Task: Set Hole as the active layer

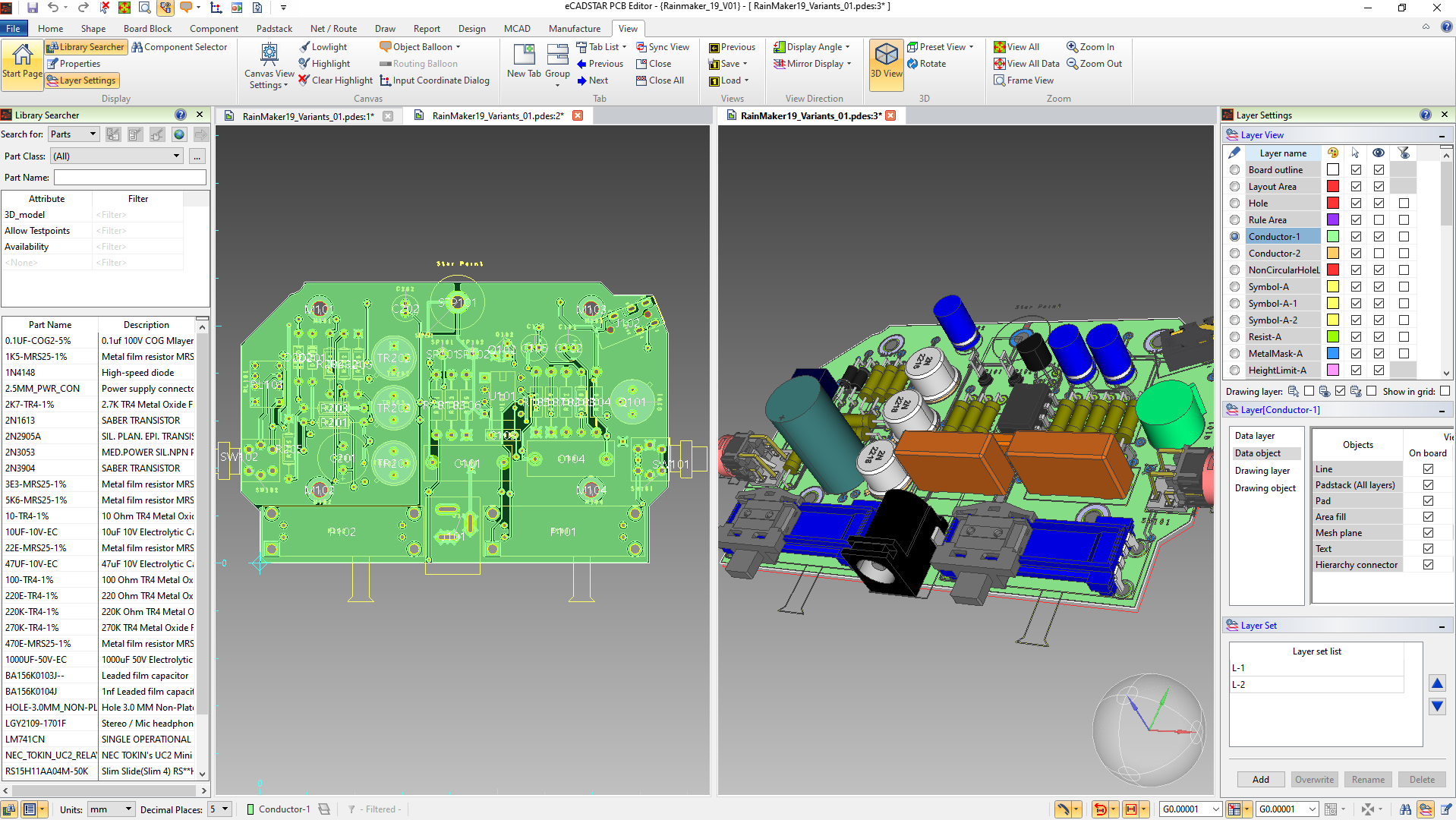Action: coord(1234,203)
